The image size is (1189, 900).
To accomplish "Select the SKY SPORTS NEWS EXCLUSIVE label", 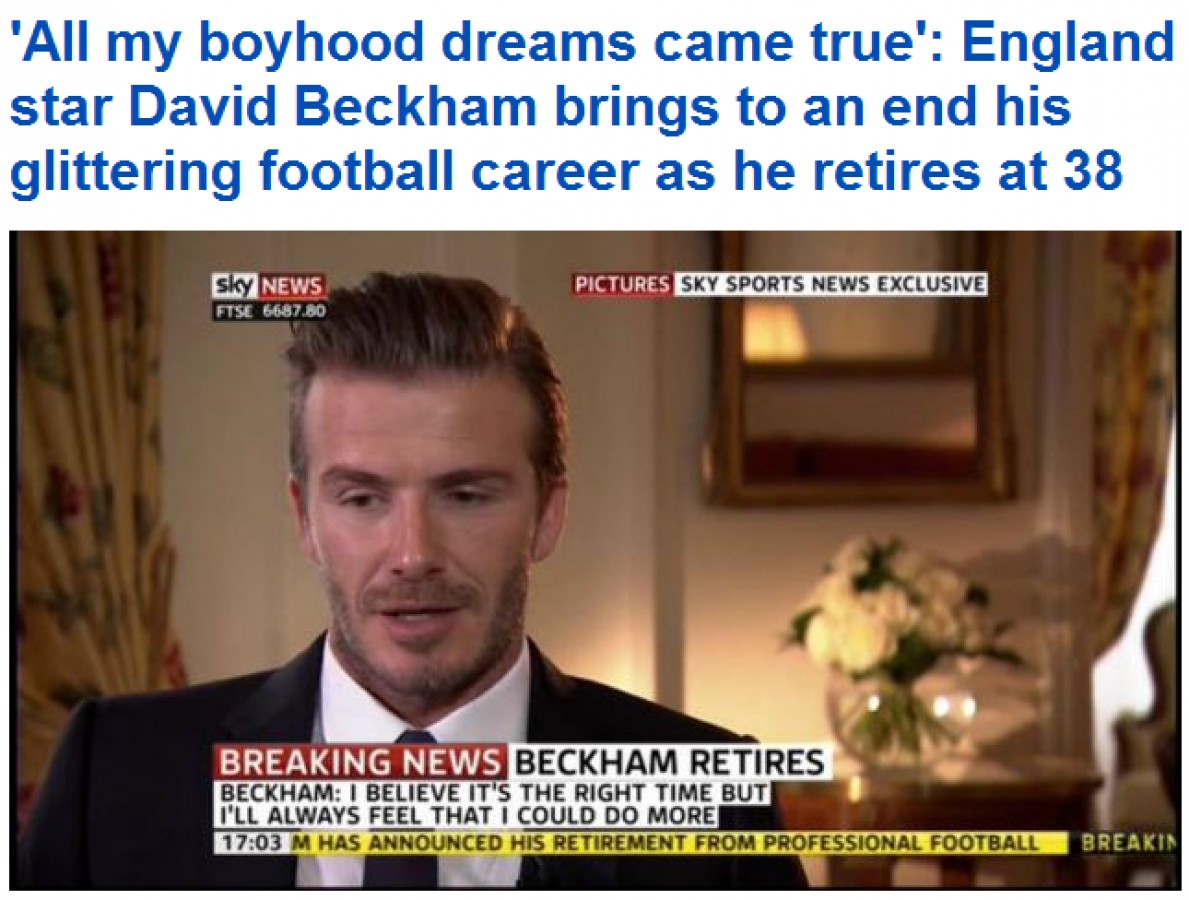I will 831,284.
